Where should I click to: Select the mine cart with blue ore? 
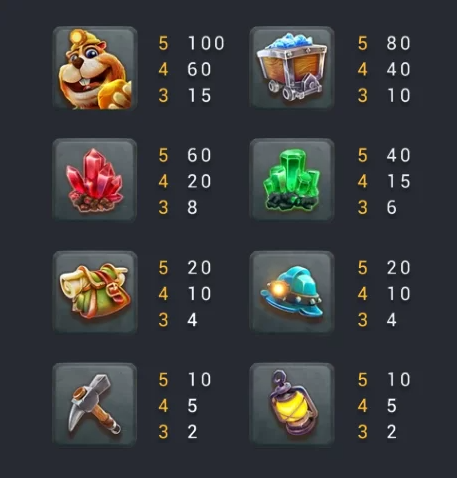tap(292, 67)
